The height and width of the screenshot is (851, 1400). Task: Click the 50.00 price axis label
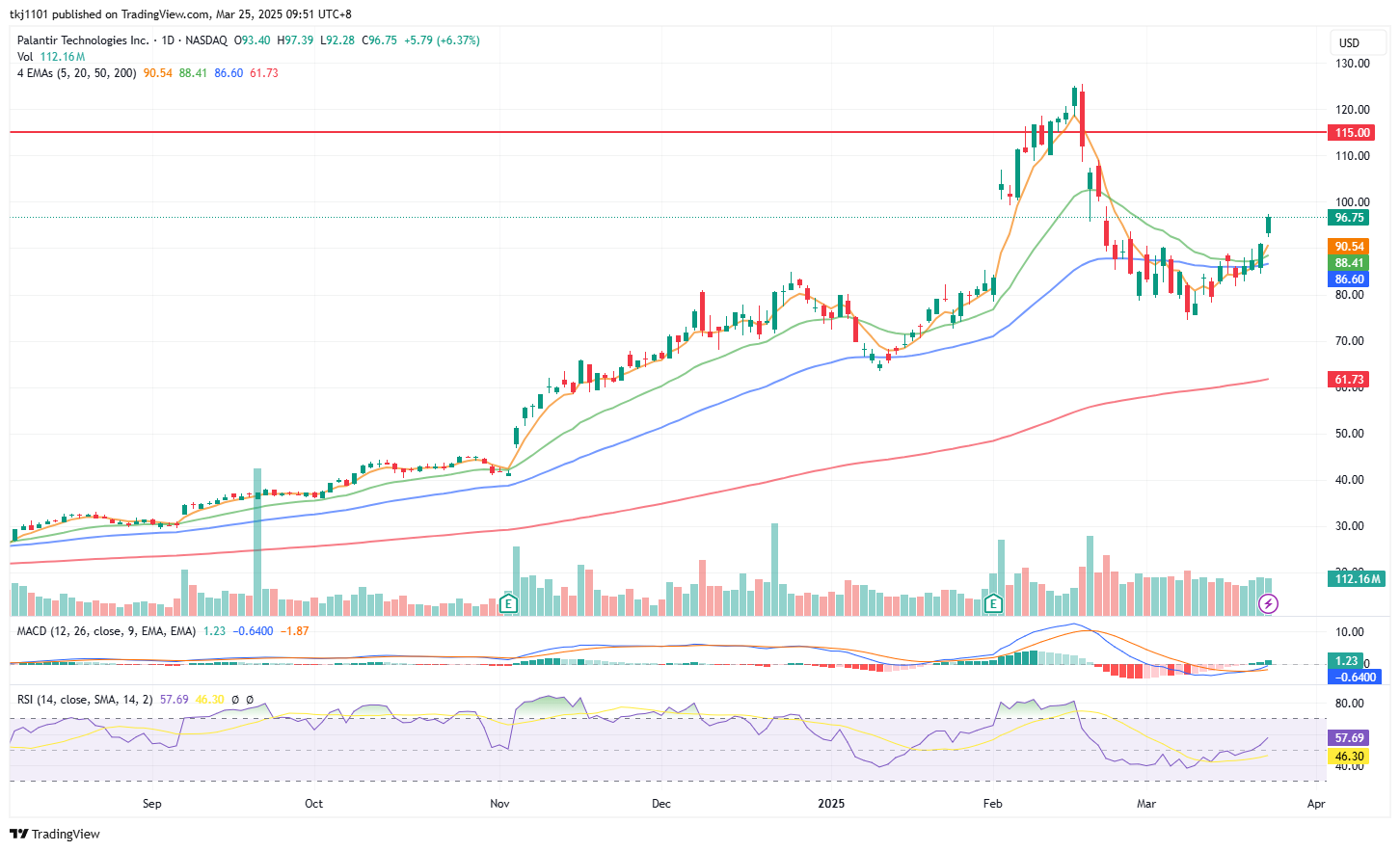point(1350,434)
